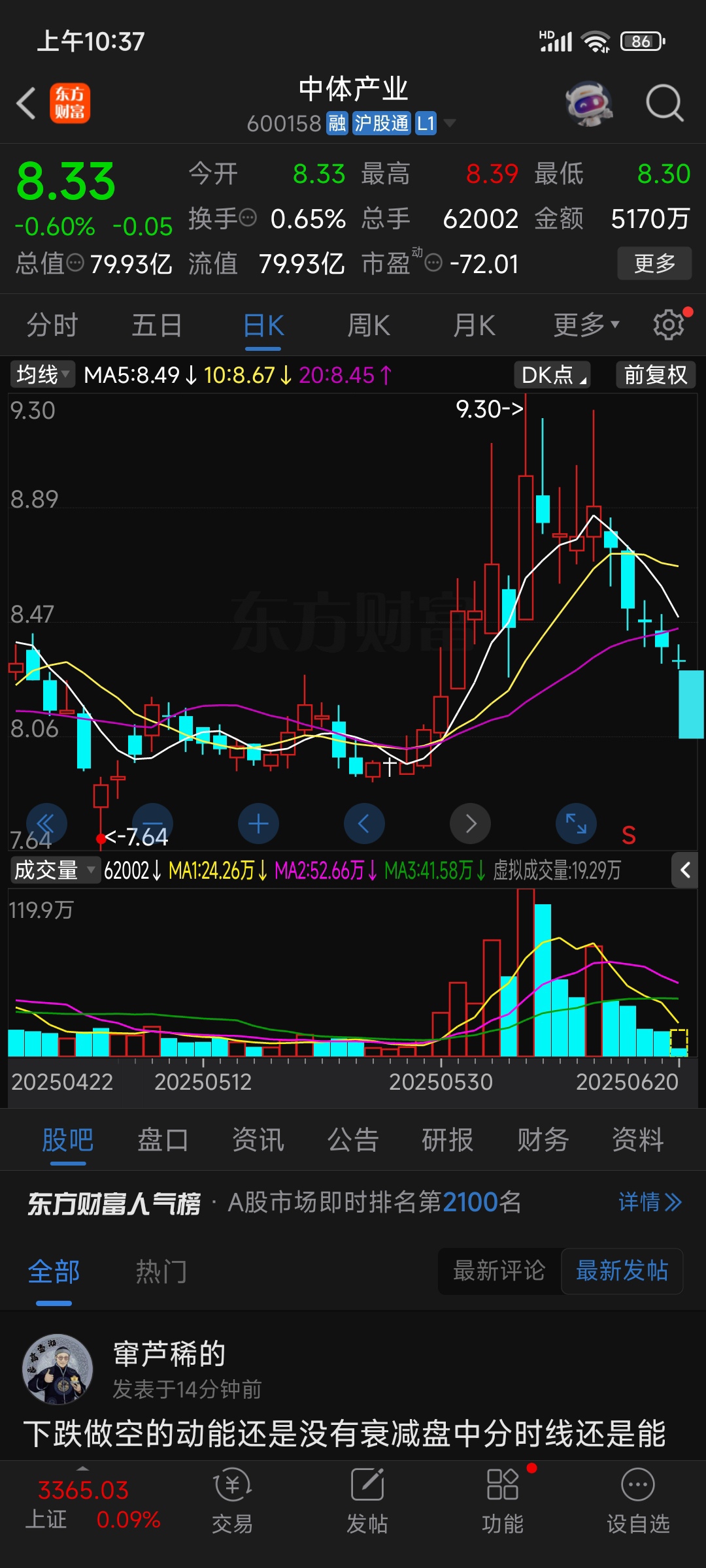
Task: Open DK点 dropdown
Action: click(x=552, y=374)
